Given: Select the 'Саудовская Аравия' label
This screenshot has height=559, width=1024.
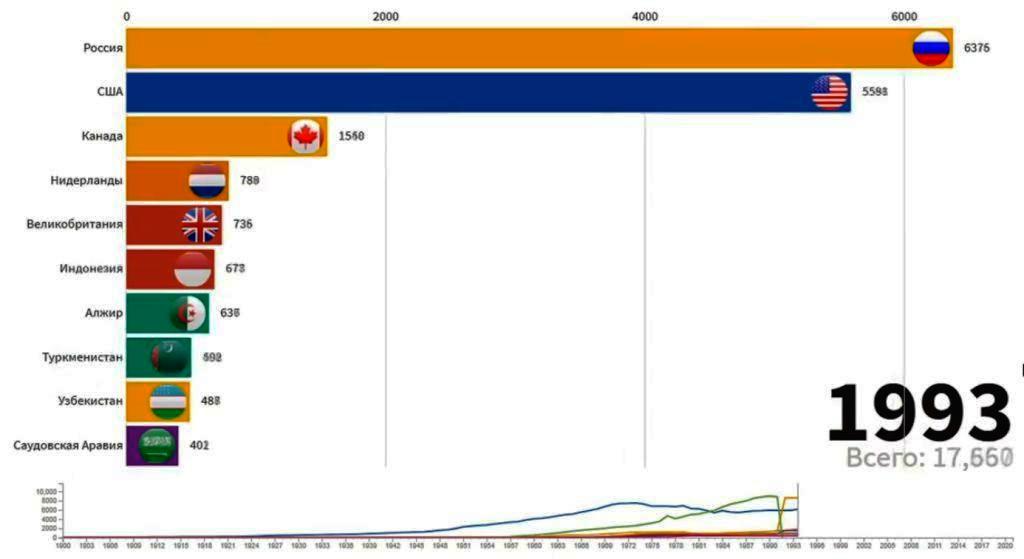Looking at the screenshot, I should tap(68, 445).
